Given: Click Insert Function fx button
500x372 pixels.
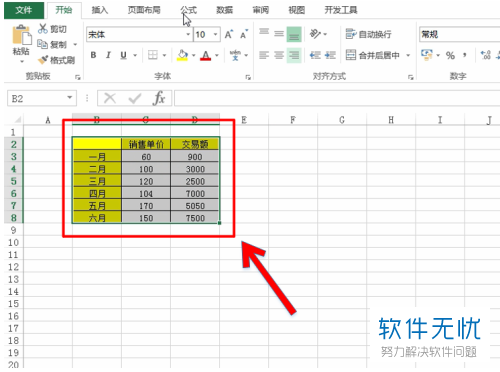Looking at the screenshot, I should (159, 98).
